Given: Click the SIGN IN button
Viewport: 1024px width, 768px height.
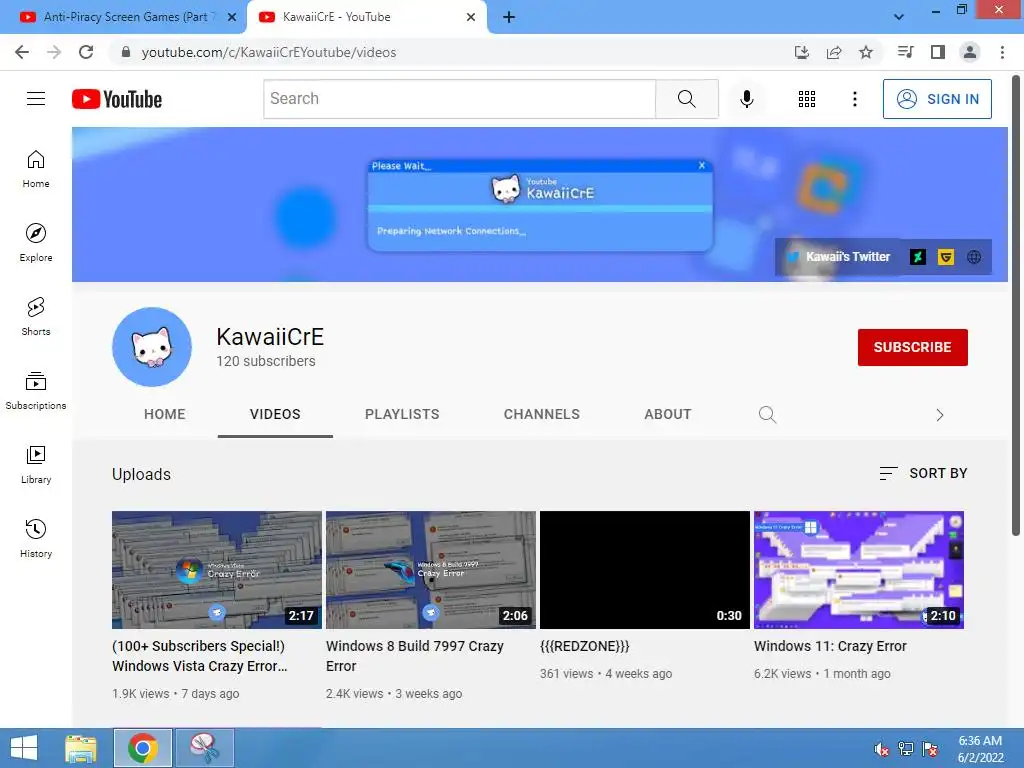Looking at the screenshot, I should (937, 99).
